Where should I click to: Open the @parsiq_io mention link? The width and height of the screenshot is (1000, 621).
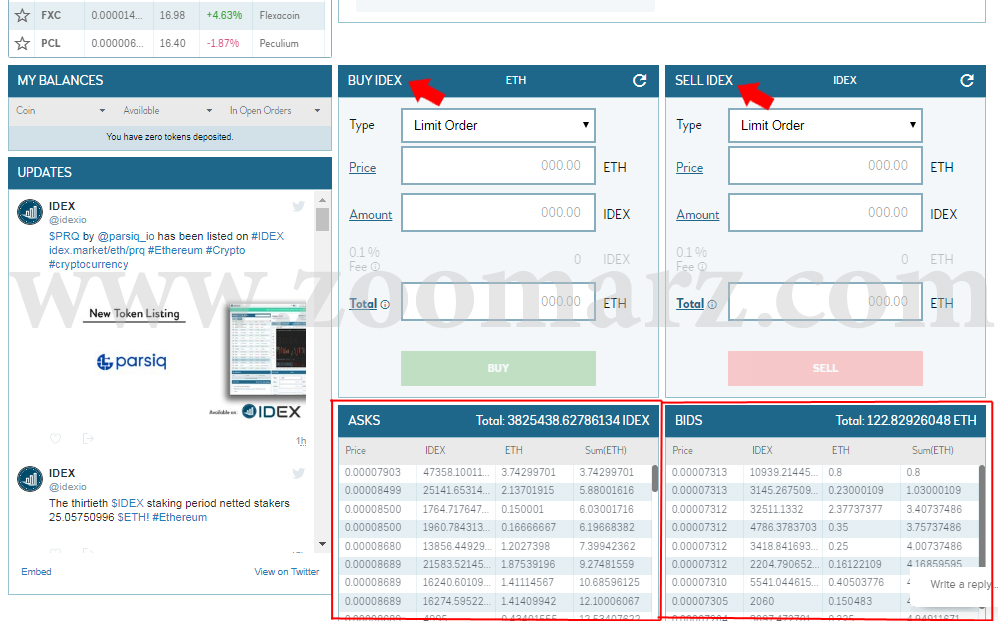126,237
